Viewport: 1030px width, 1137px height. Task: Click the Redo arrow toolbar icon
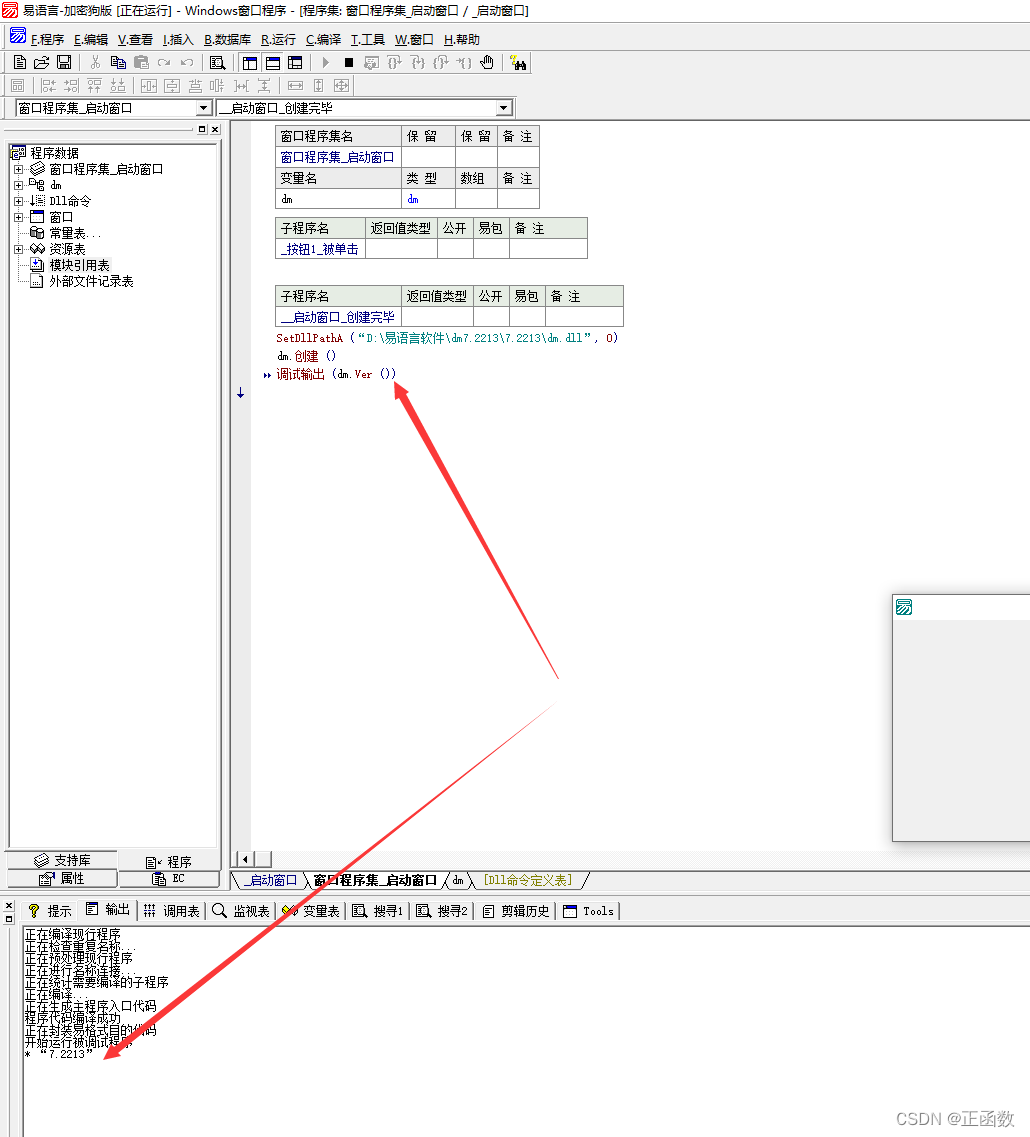pyautogui.click(x=165, y=63)
